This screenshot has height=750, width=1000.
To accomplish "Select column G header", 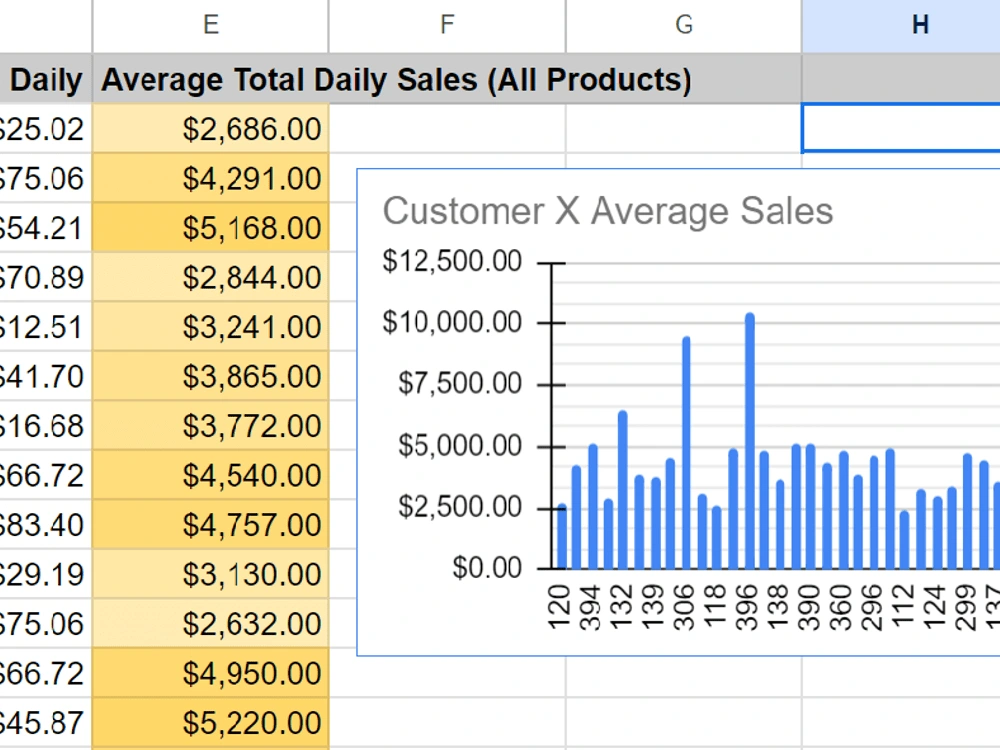I will click(684, 26).
